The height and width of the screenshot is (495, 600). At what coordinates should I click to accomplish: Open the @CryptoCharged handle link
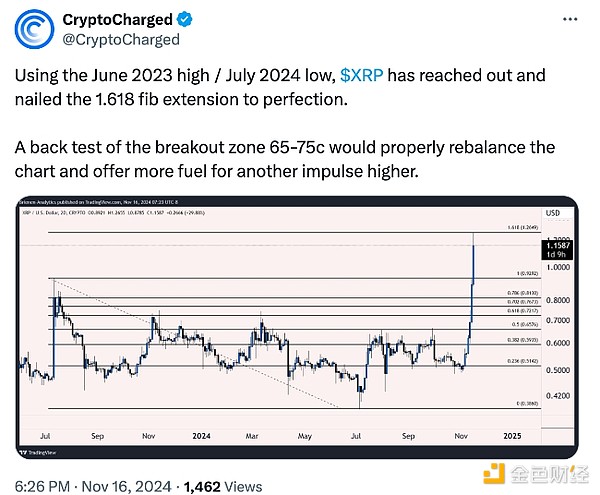tap(121, 40)
